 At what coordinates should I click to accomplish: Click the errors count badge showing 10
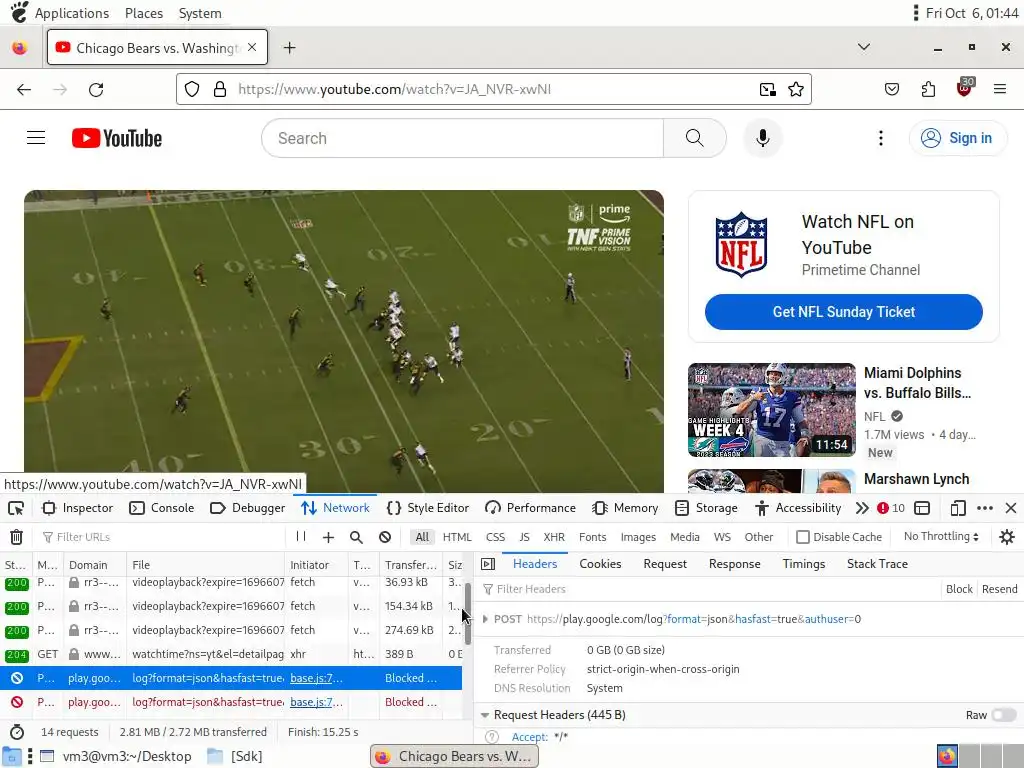tap(891, 508)
